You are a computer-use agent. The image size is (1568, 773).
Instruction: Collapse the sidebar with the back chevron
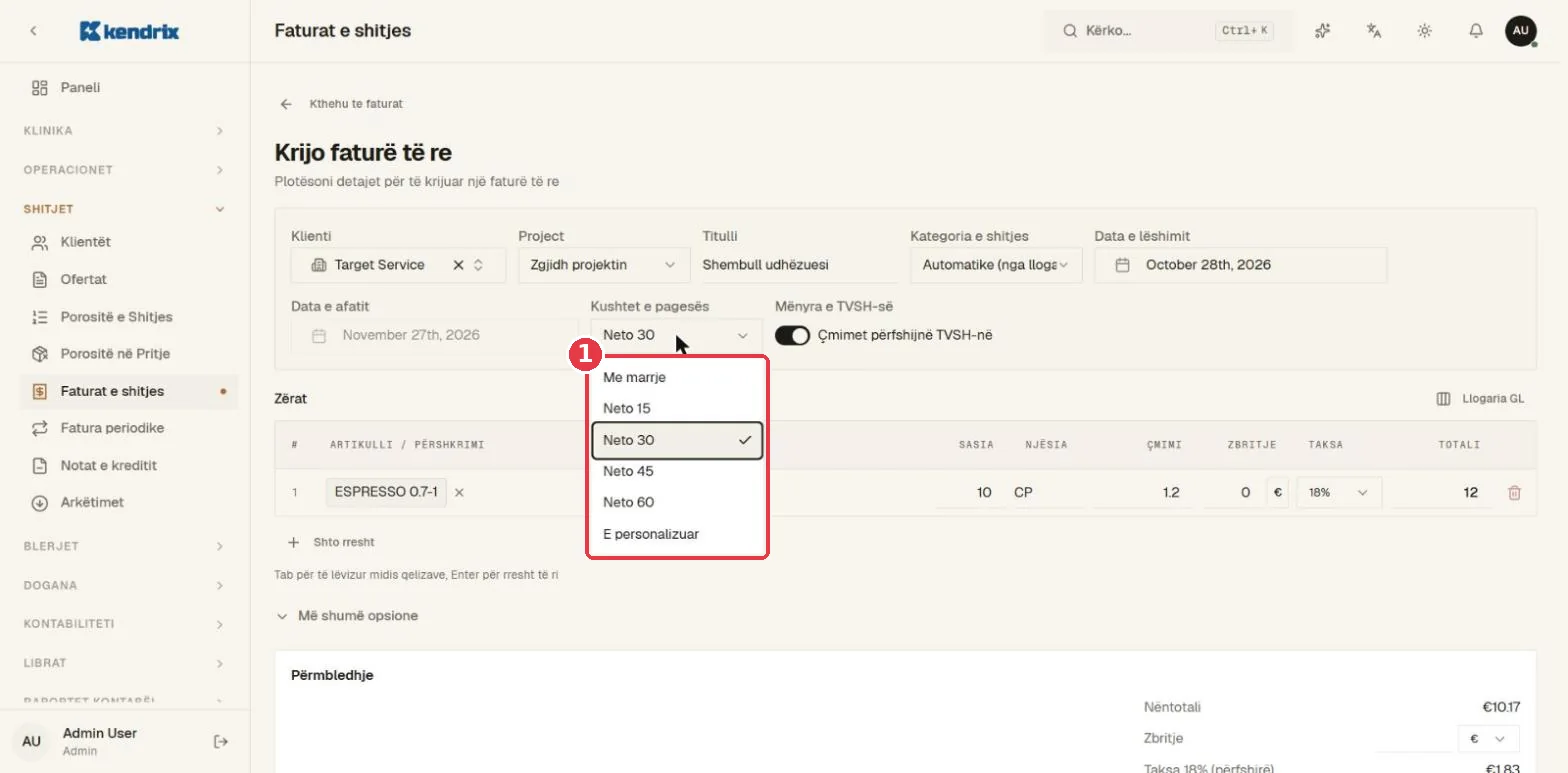[33, 31]
